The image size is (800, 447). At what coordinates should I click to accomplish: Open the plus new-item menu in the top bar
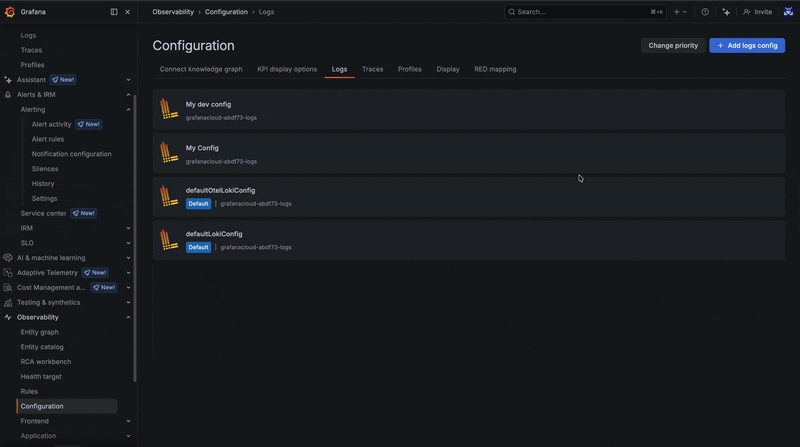(680, 12)
